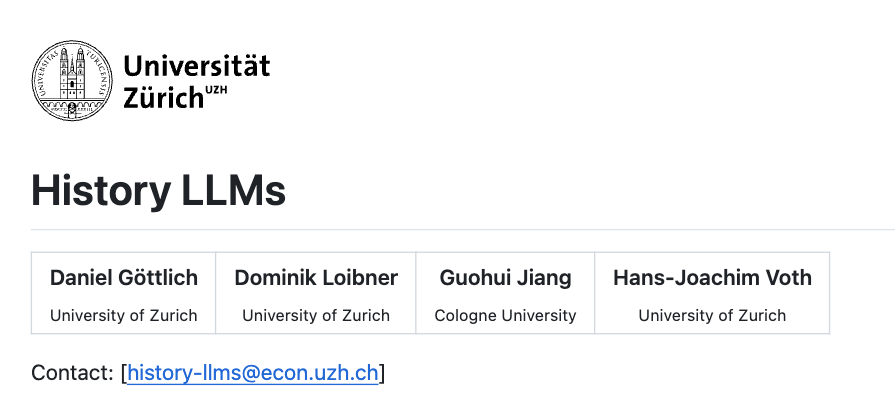Click the closing bracket after the email
This screenshot has width=895, height=409.
coord(382,373)
